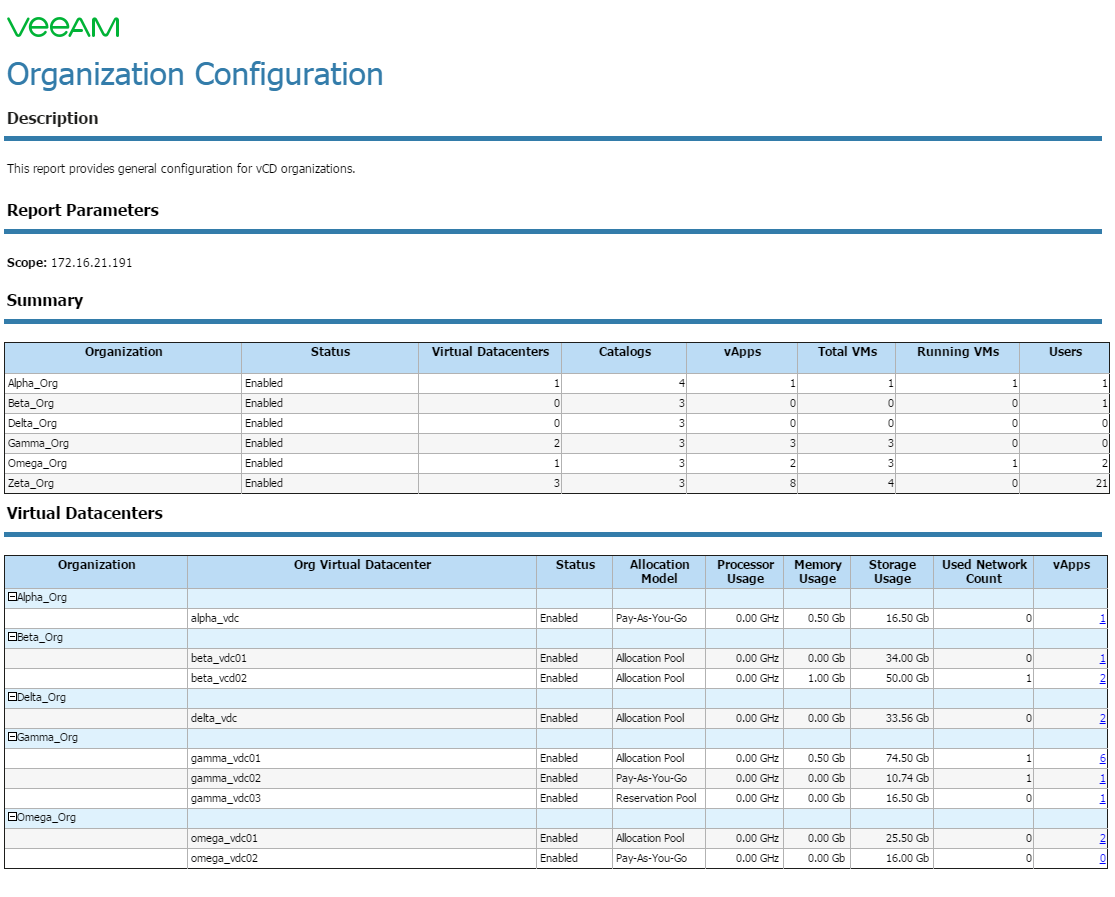Open vApps link for gamma_vdc01
The width and height of the screenshot is (1115, 897).
pos(1102,758)
